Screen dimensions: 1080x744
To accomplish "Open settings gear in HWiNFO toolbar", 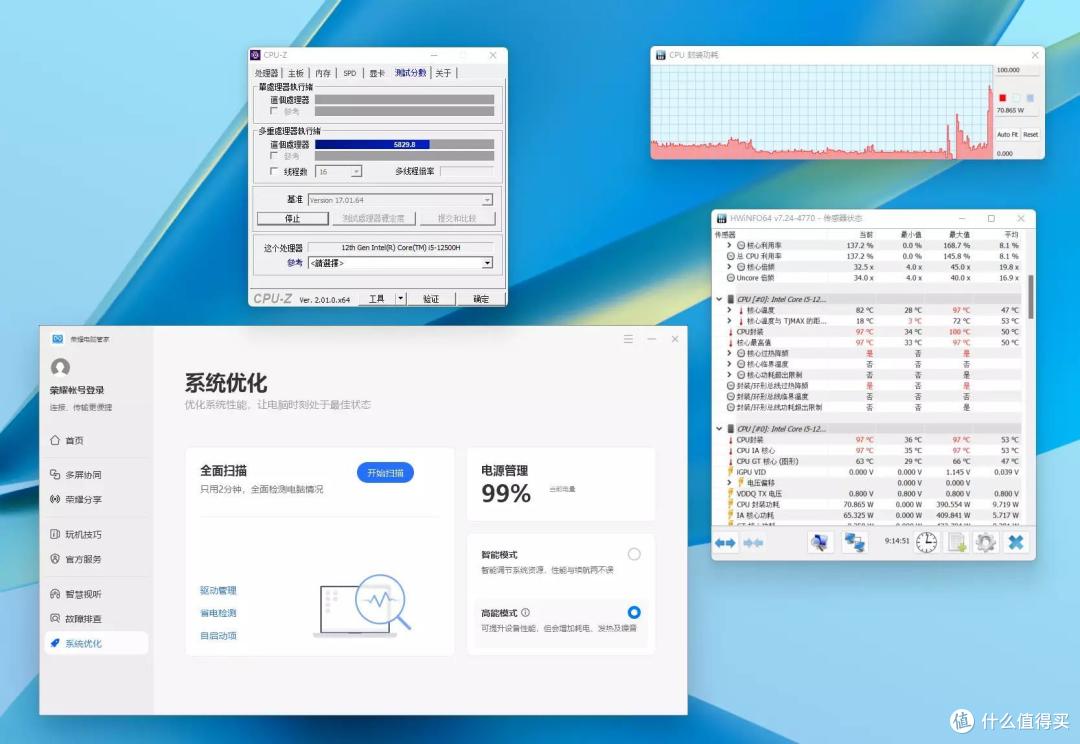I will point(986,542).
